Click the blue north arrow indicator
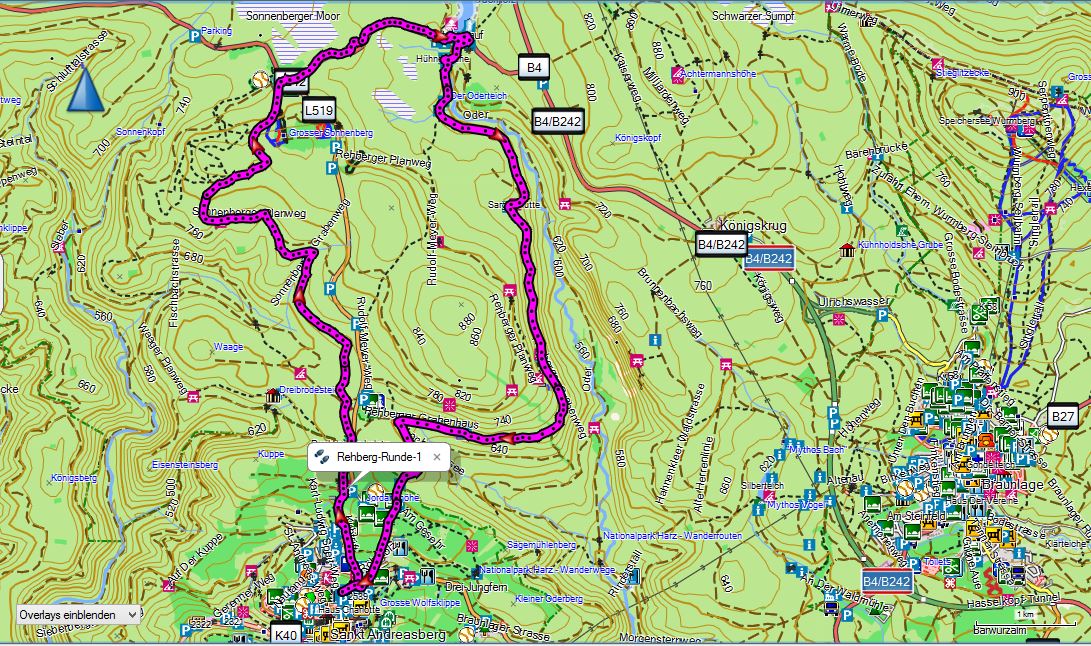 tap(86, 90)
